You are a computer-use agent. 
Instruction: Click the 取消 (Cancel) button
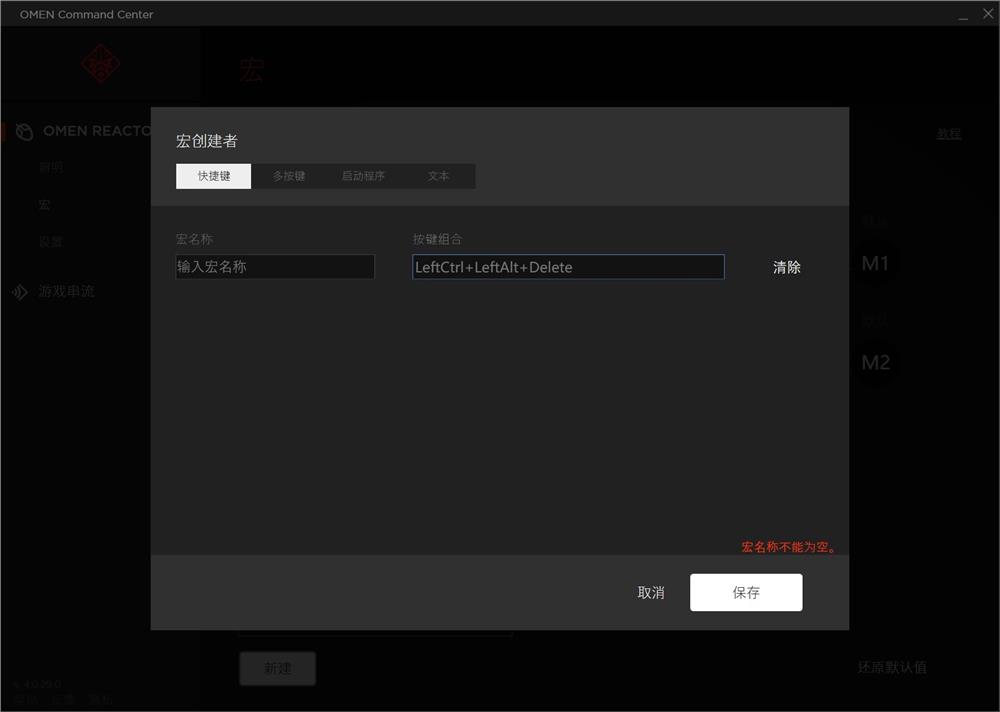point(651,592)
